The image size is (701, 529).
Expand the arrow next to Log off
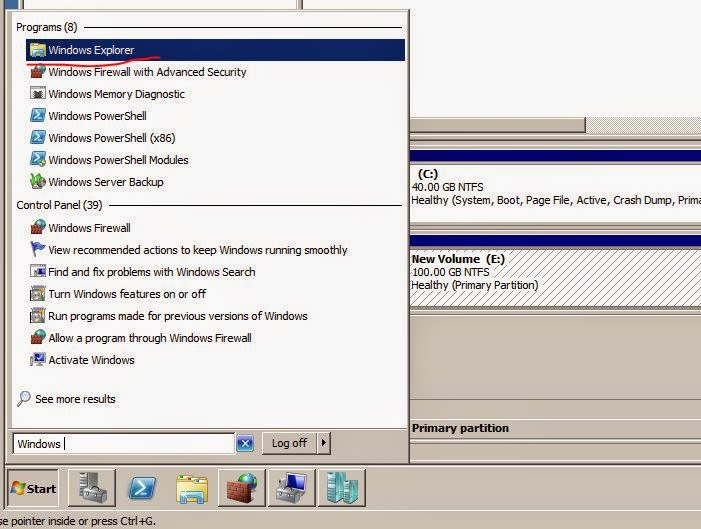[x=324, y=443]
